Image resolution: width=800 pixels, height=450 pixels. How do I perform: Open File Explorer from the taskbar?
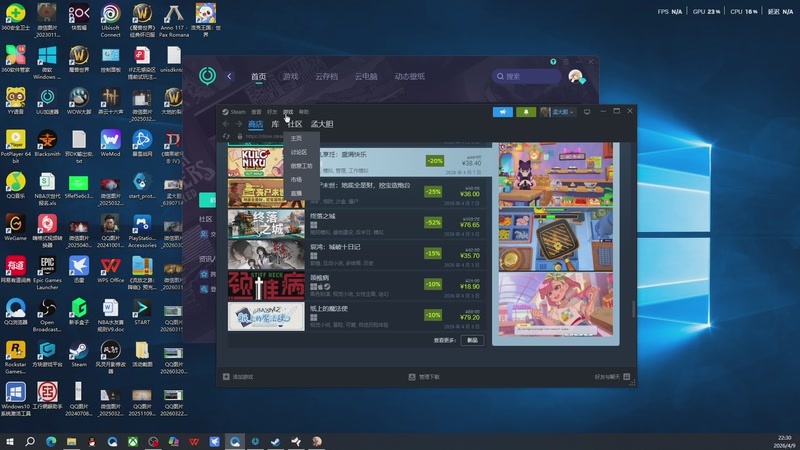pyautogui.click(x=71, y=441)
